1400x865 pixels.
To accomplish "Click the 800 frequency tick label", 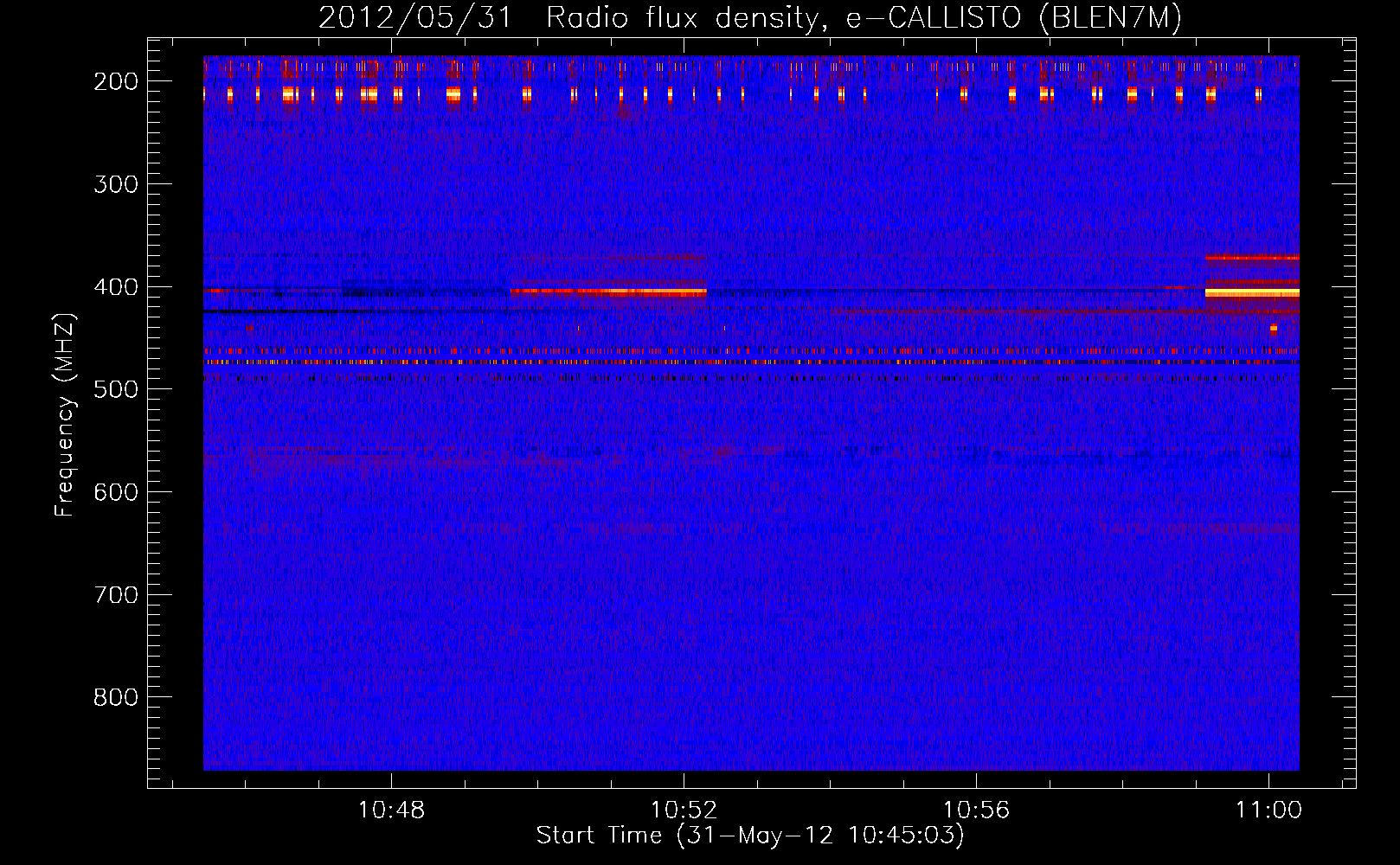I will pyautogui.click(x=115, y=697).
